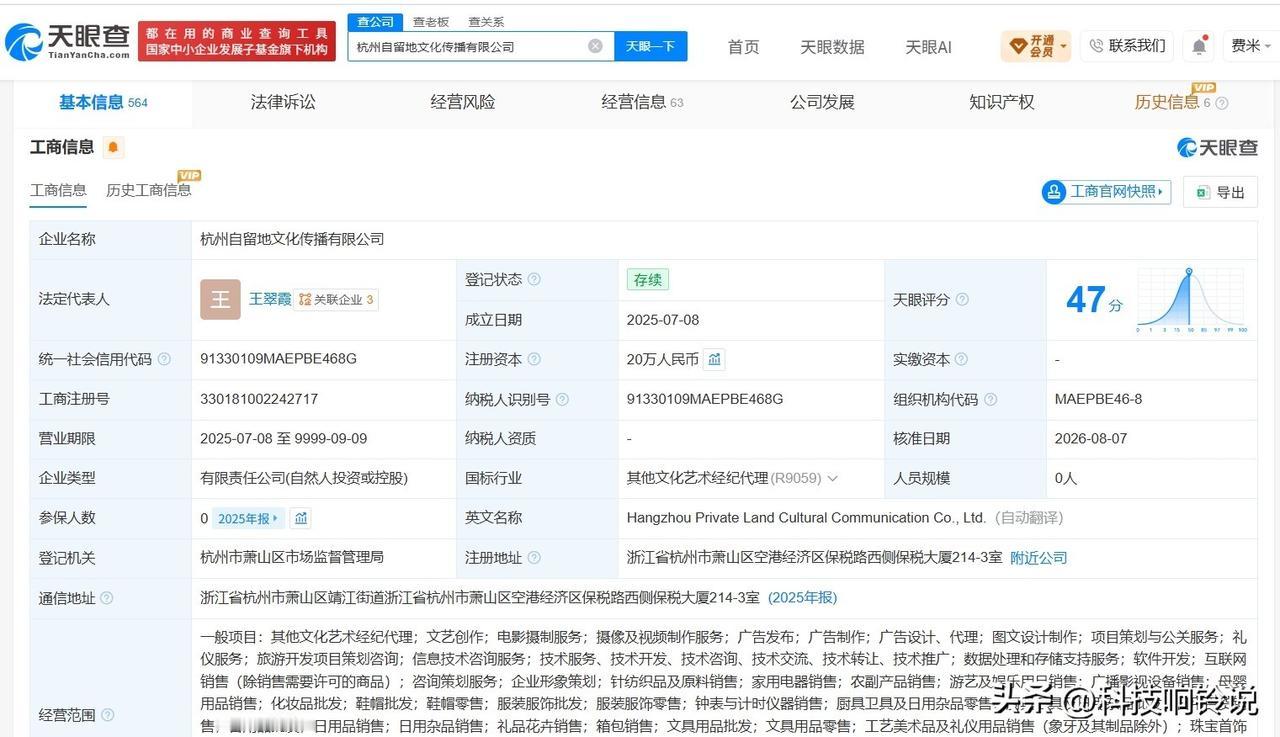Expand the 开通会员 dropdown arrow
The image size is (1280, 737).
coord(1063,46)
